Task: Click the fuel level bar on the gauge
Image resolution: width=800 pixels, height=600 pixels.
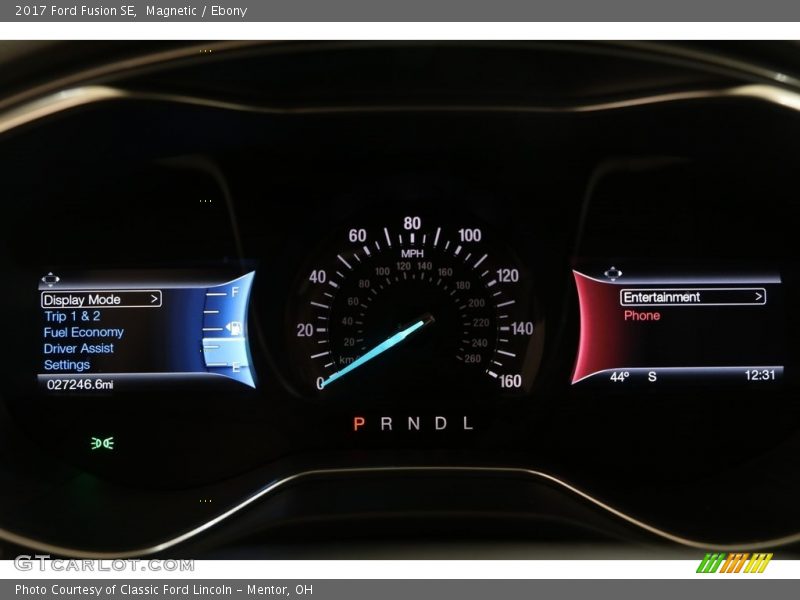Action: pos(223,352)
